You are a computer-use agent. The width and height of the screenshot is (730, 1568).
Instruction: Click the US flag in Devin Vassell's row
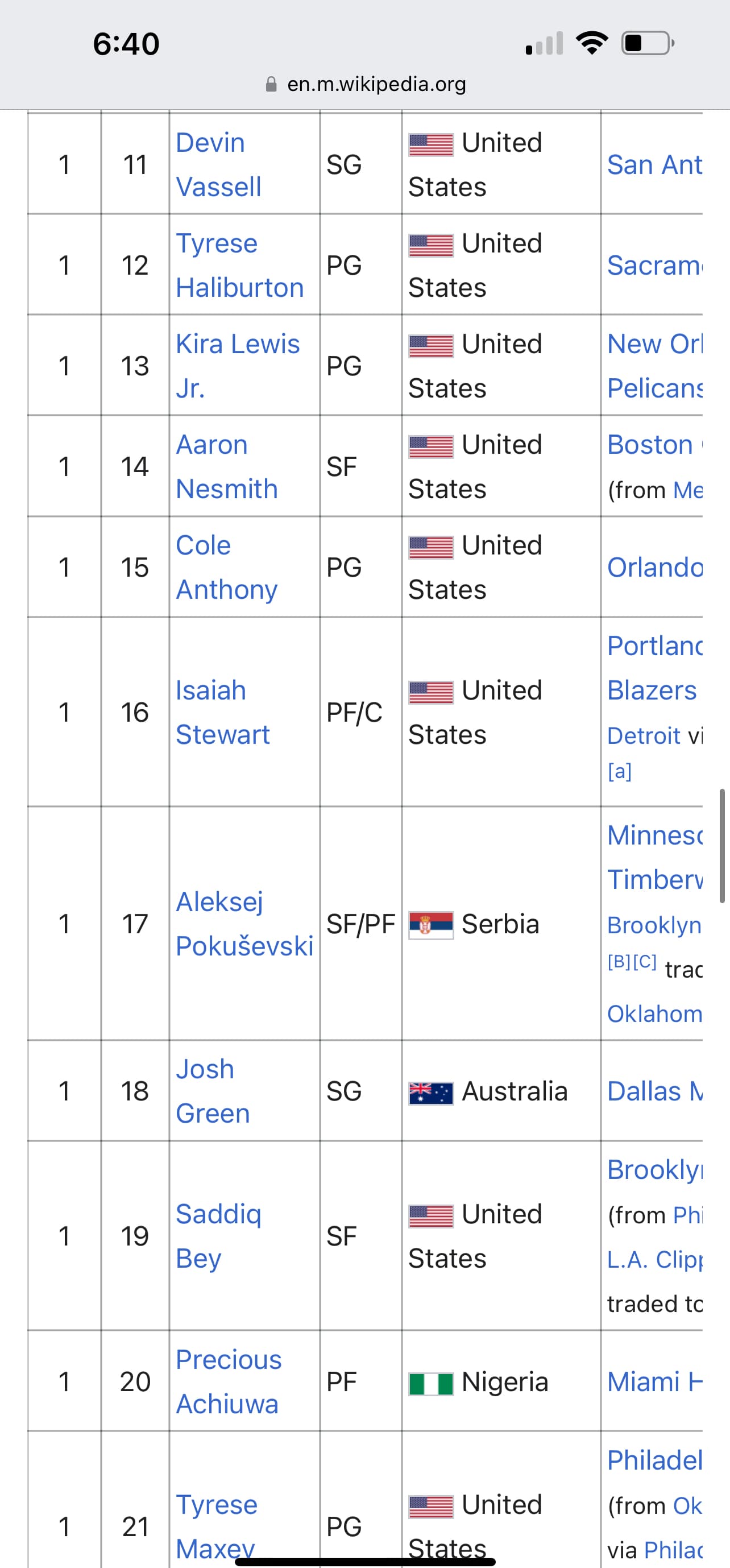pyautogui.click(x=431, y=145)
